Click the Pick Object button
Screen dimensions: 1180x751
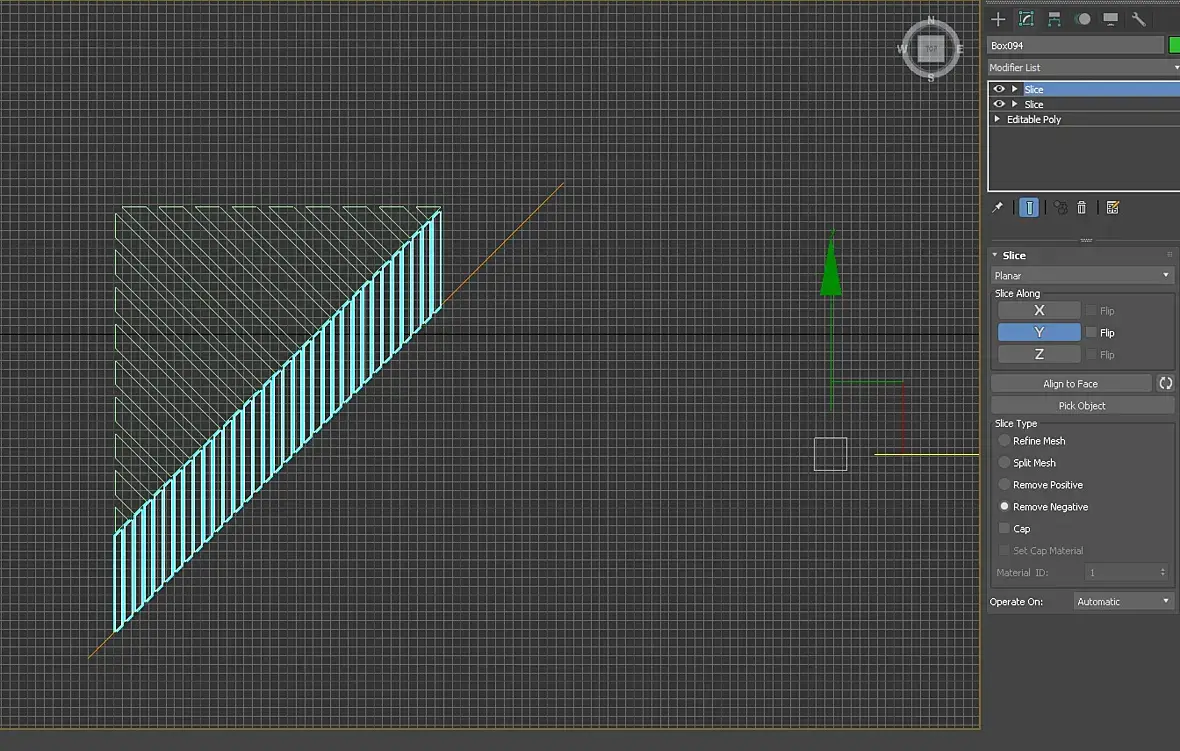[x=1081, y=406]
